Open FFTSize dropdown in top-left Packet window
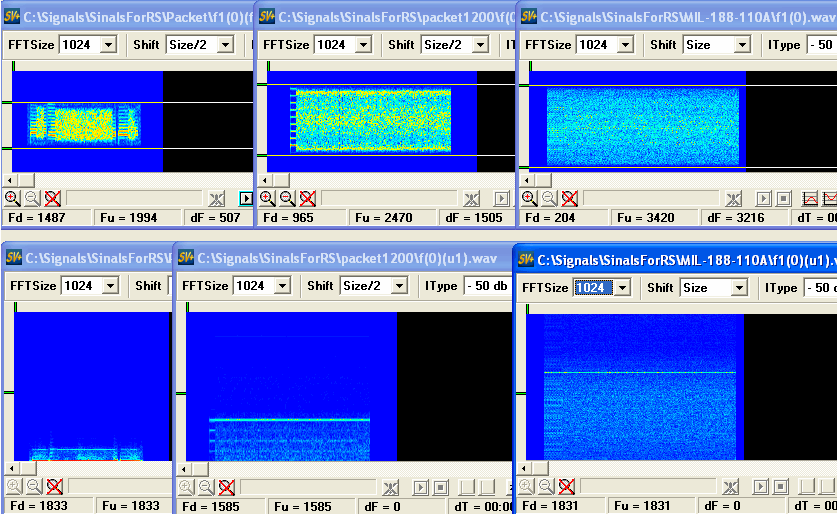 108,44
